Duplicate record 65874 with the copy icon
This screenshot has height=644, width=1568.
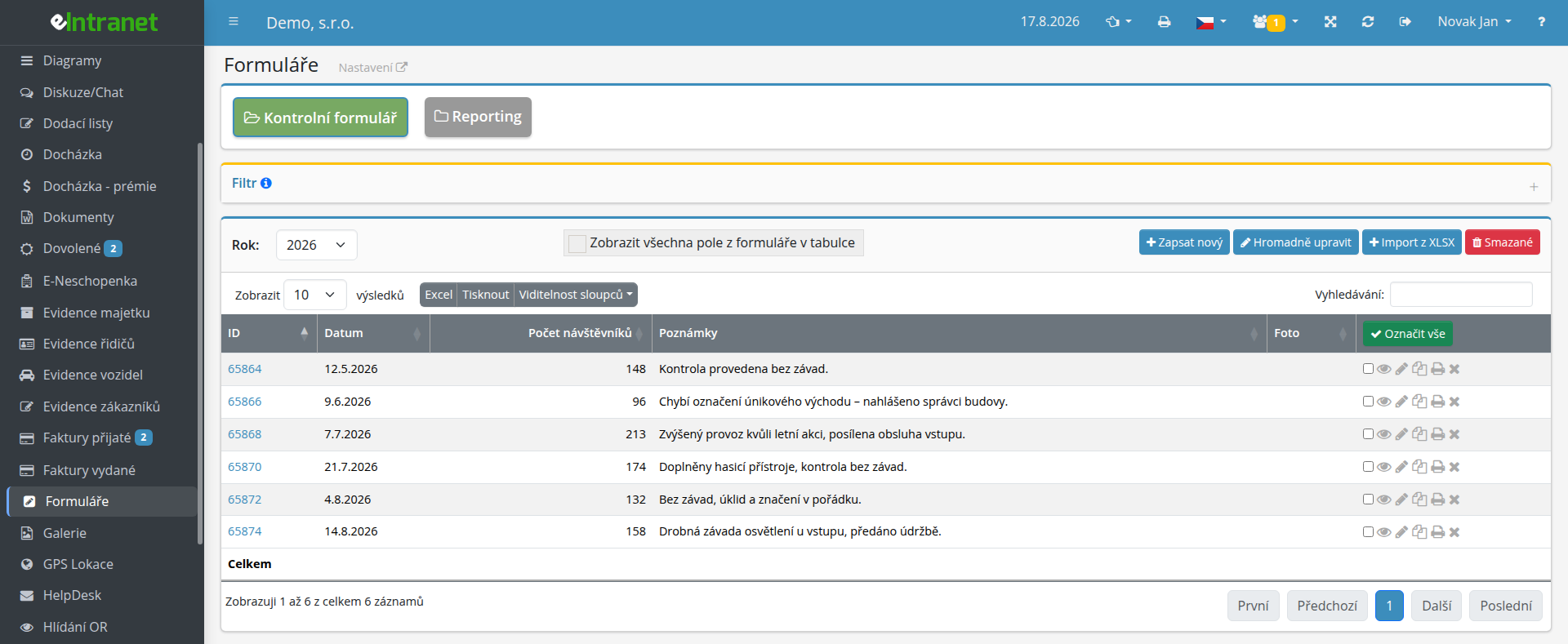tap(1419, 532)
